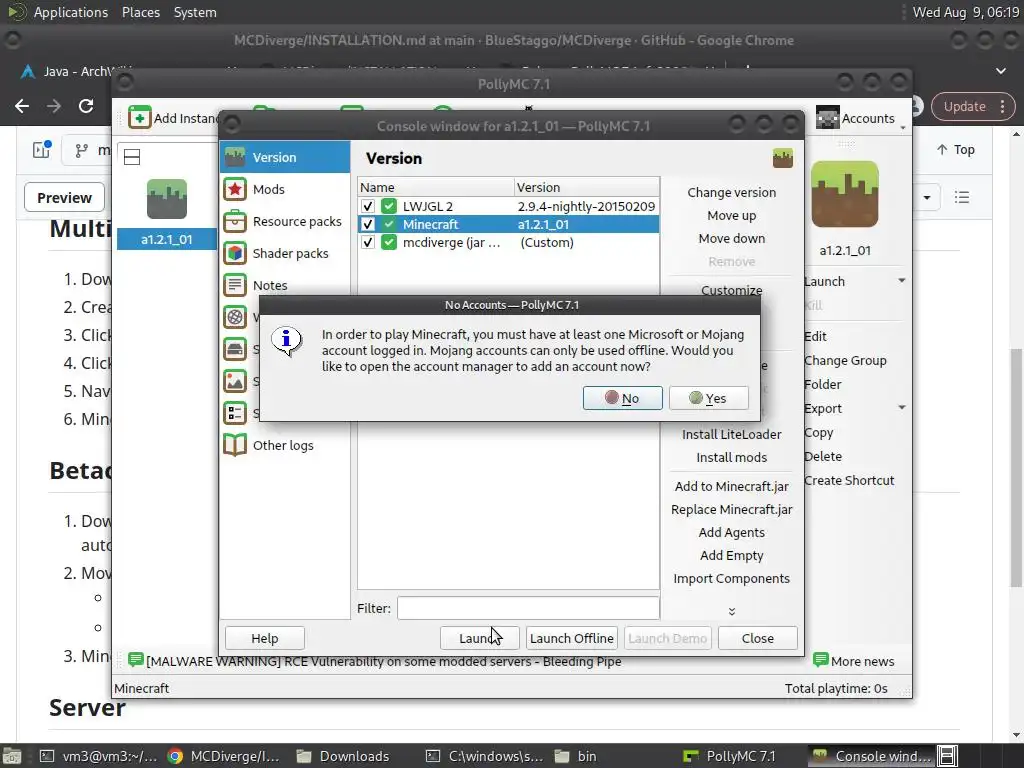Image resolution: width=1024 pixels, height=768 pixels.
Task: Click the Worlds globe icon in sidebar
Action: click(x=234, y=317)
